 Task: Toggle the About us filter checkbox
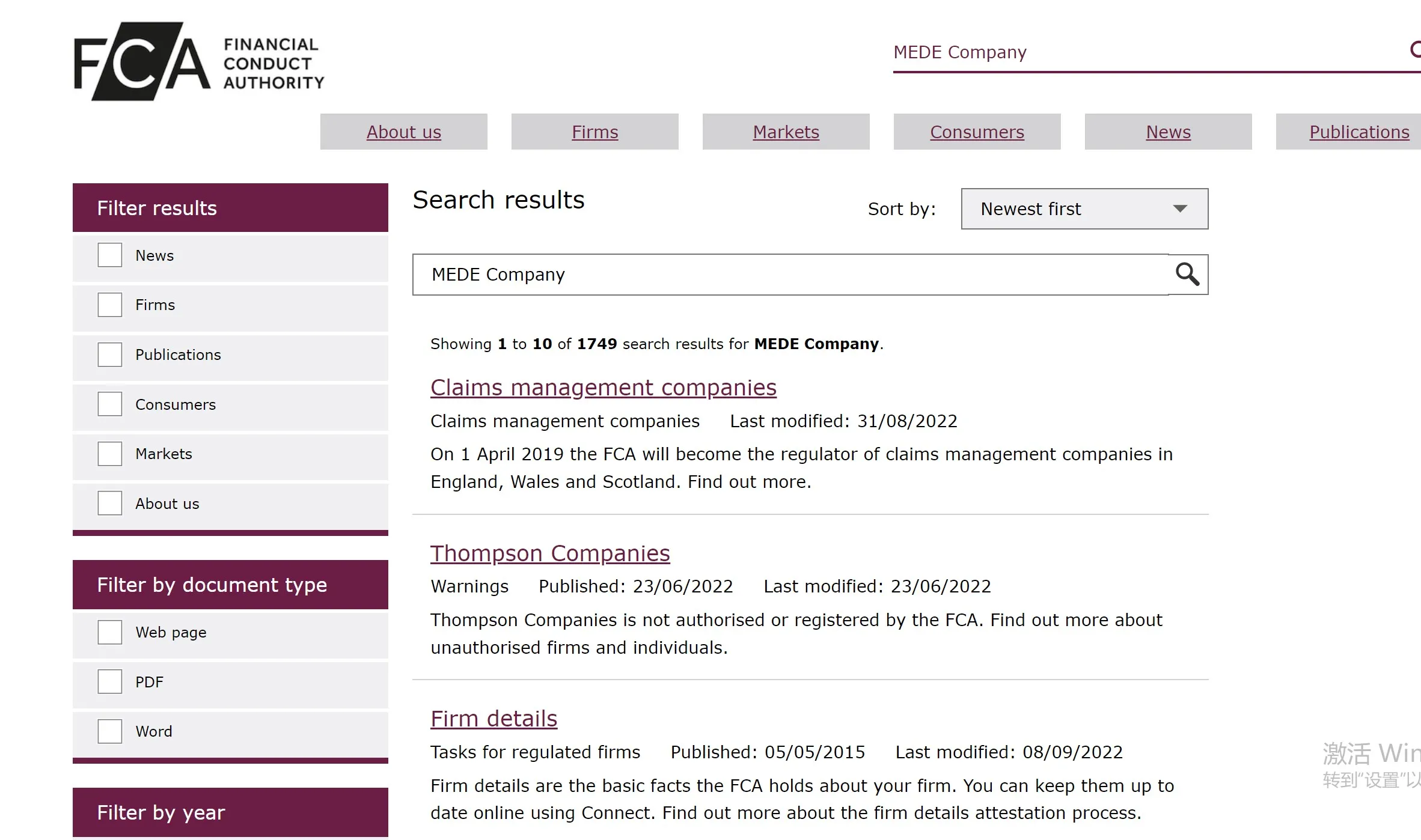tap(110, 504)
